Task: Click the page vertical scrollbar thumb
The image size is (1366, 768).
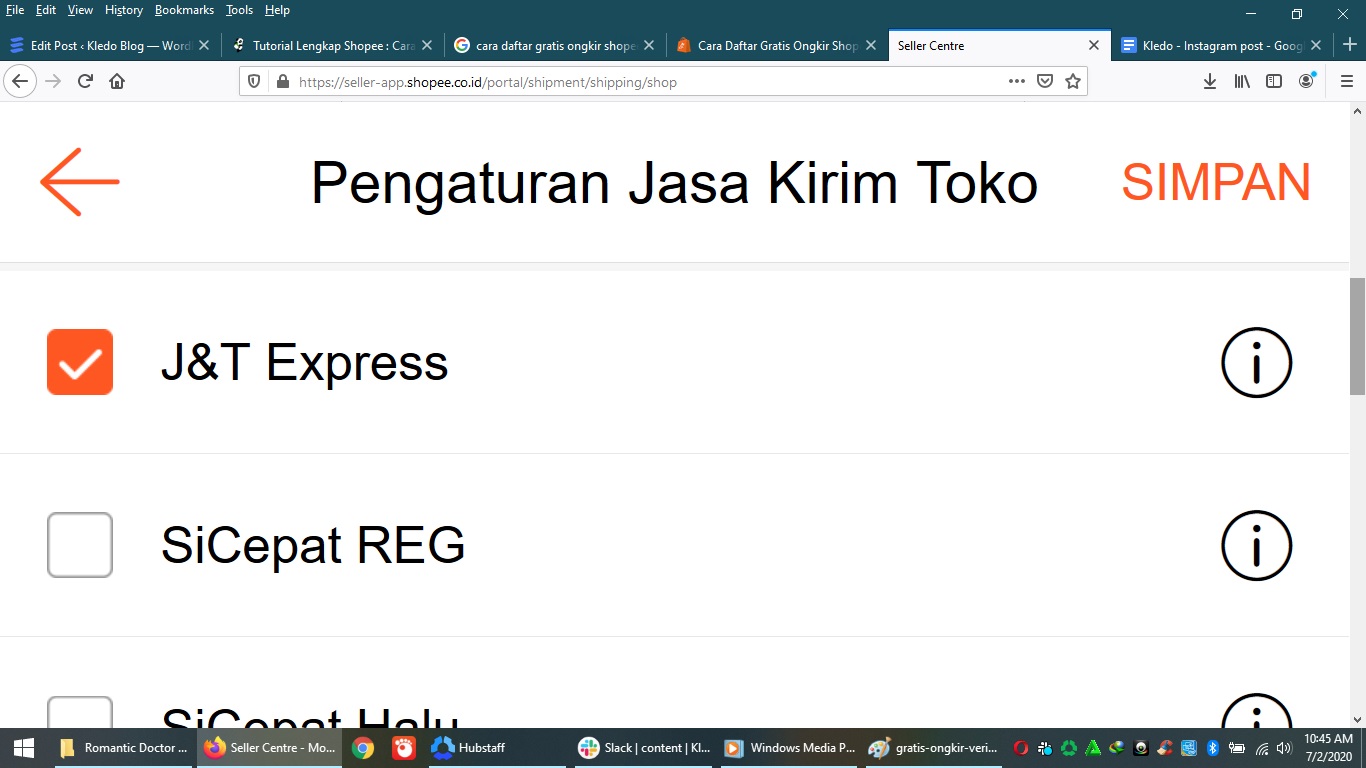Action: point(1357,335)
